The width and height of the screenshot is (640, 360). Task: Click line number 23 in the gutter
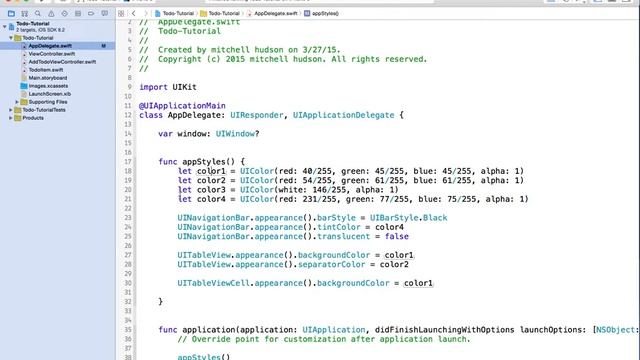(x=128, y=218)
